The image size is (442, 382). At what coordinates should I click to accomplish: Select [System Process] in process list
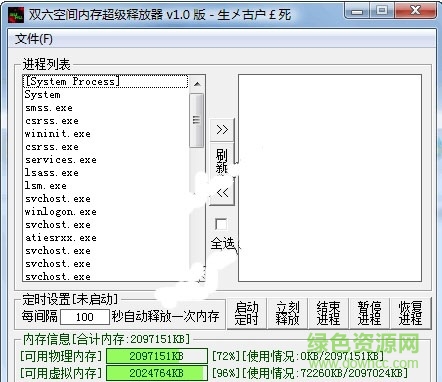pos(105,82)
